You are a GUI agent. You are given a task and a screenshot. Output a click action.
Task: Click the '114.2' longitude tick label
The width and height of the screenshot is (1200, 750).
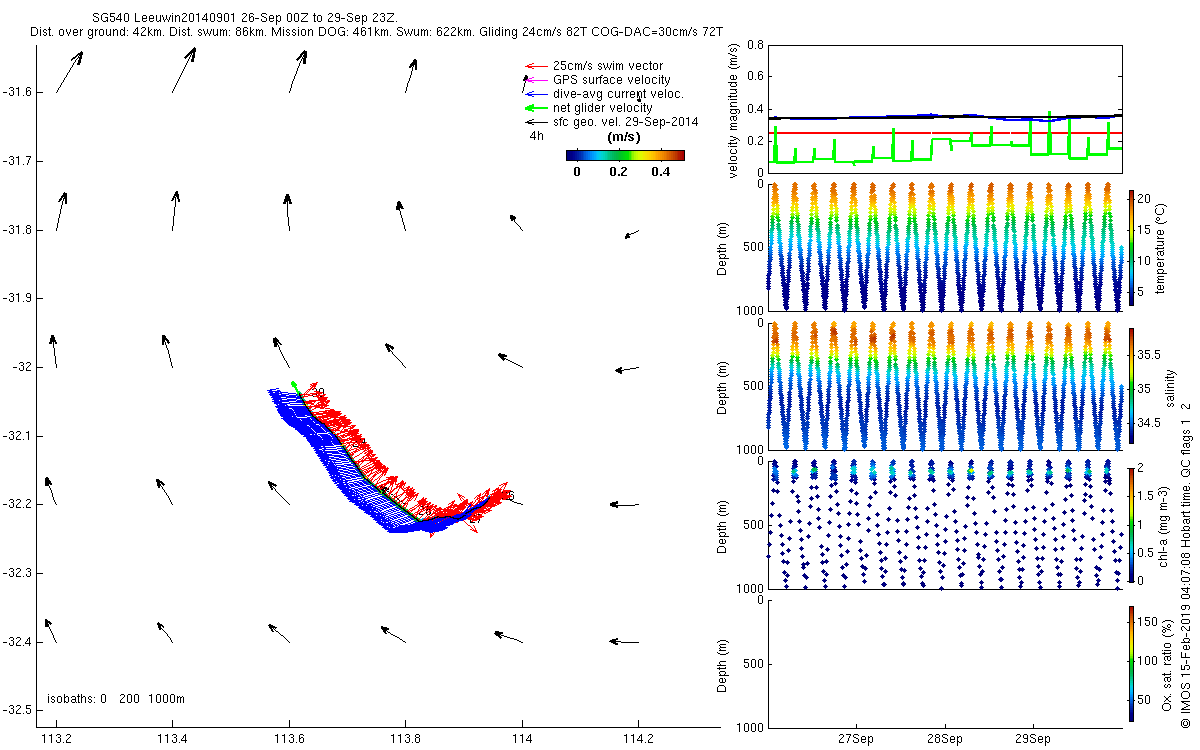click(637, 739)
